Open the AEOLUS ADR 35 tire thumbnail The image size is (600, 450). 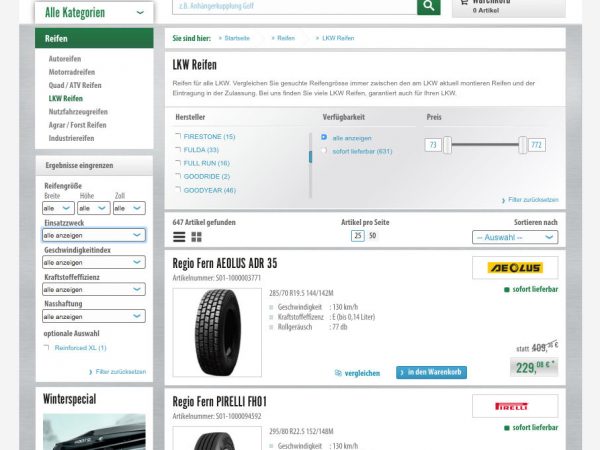[x=217, y=333]
